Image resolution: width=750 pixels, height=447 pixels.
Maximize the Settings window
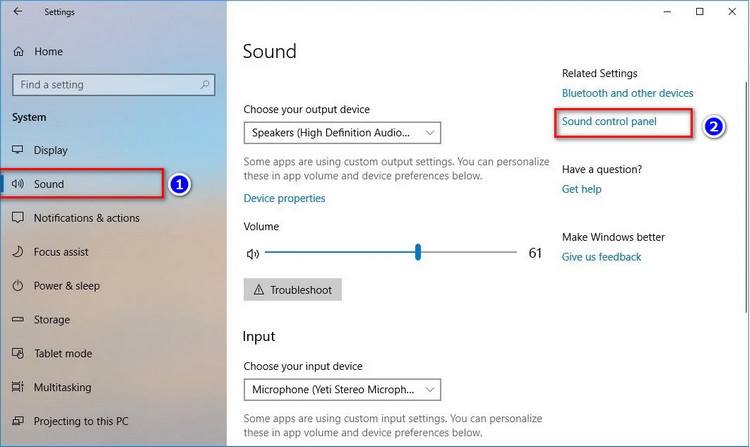tap(699, 11)
